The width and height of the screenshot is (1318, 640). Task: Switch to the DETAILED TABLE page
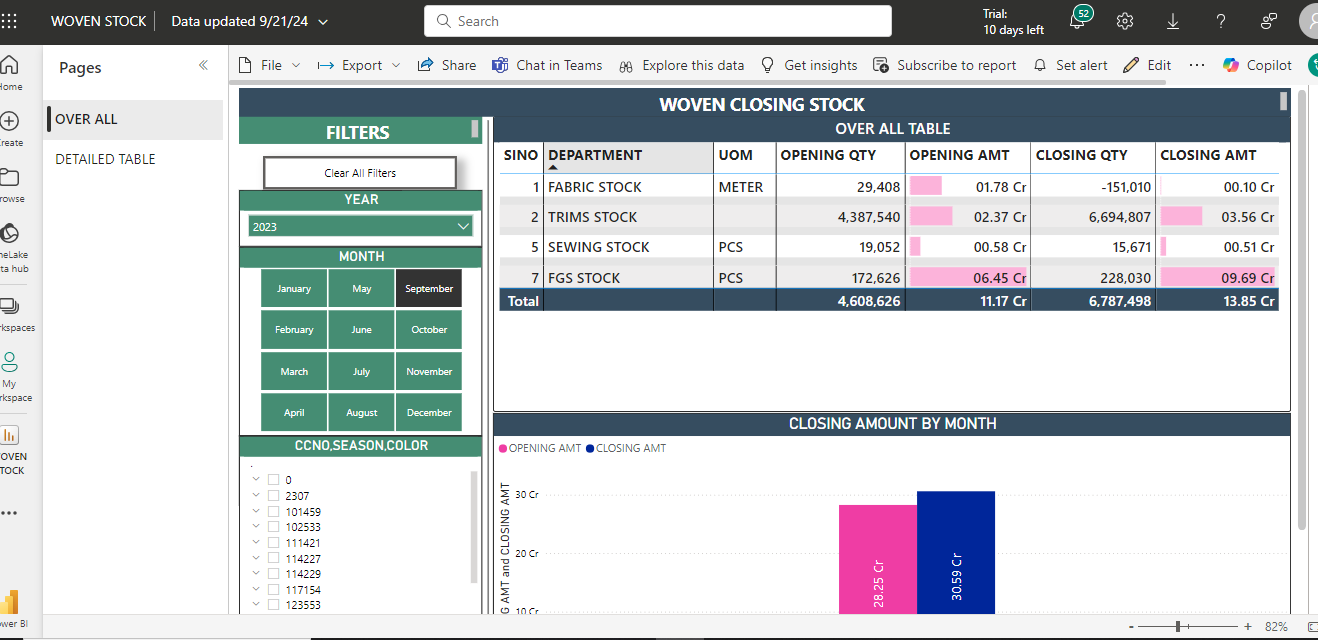point(105,159)
